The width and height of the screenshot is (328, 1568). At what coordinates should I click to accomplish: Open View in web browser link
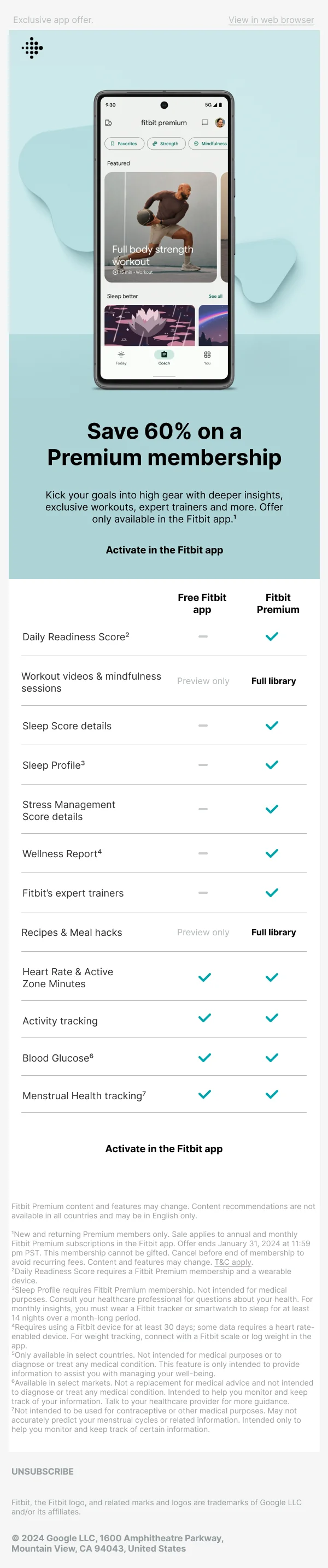[271, 20]
